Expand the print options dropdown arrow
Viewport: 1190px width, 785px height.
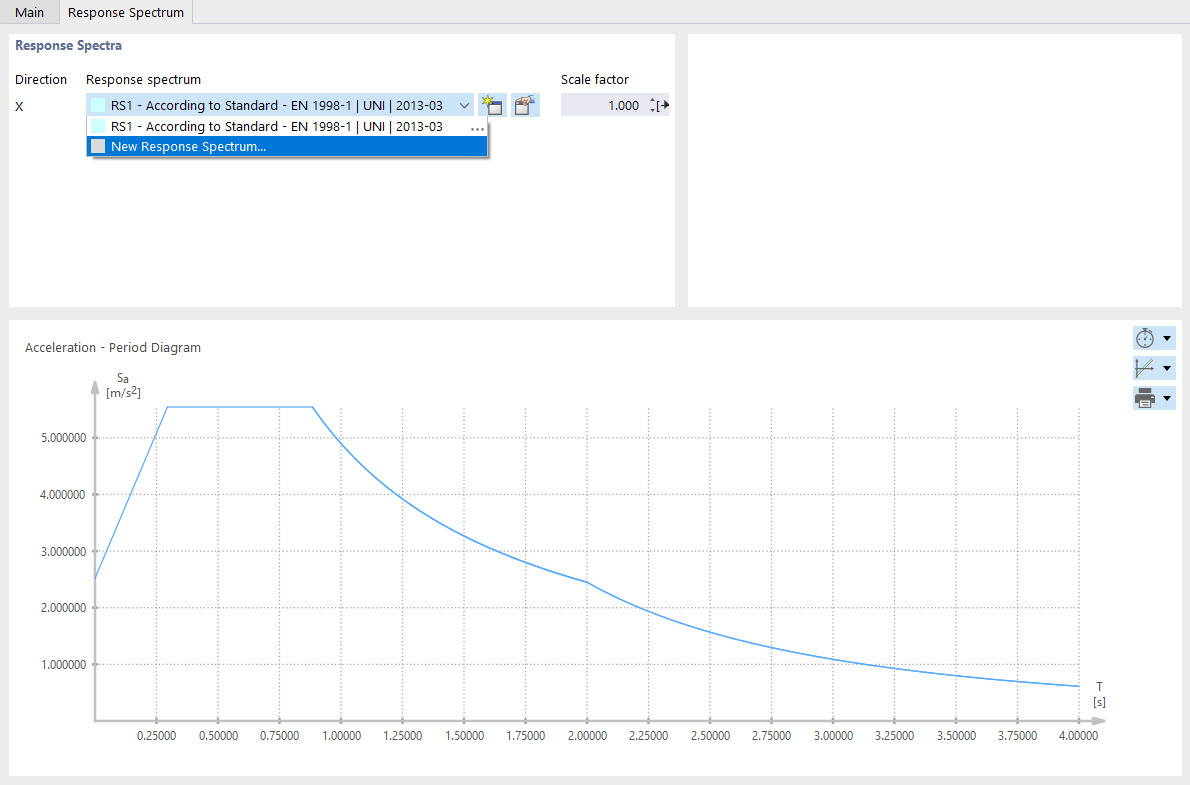1166,398
